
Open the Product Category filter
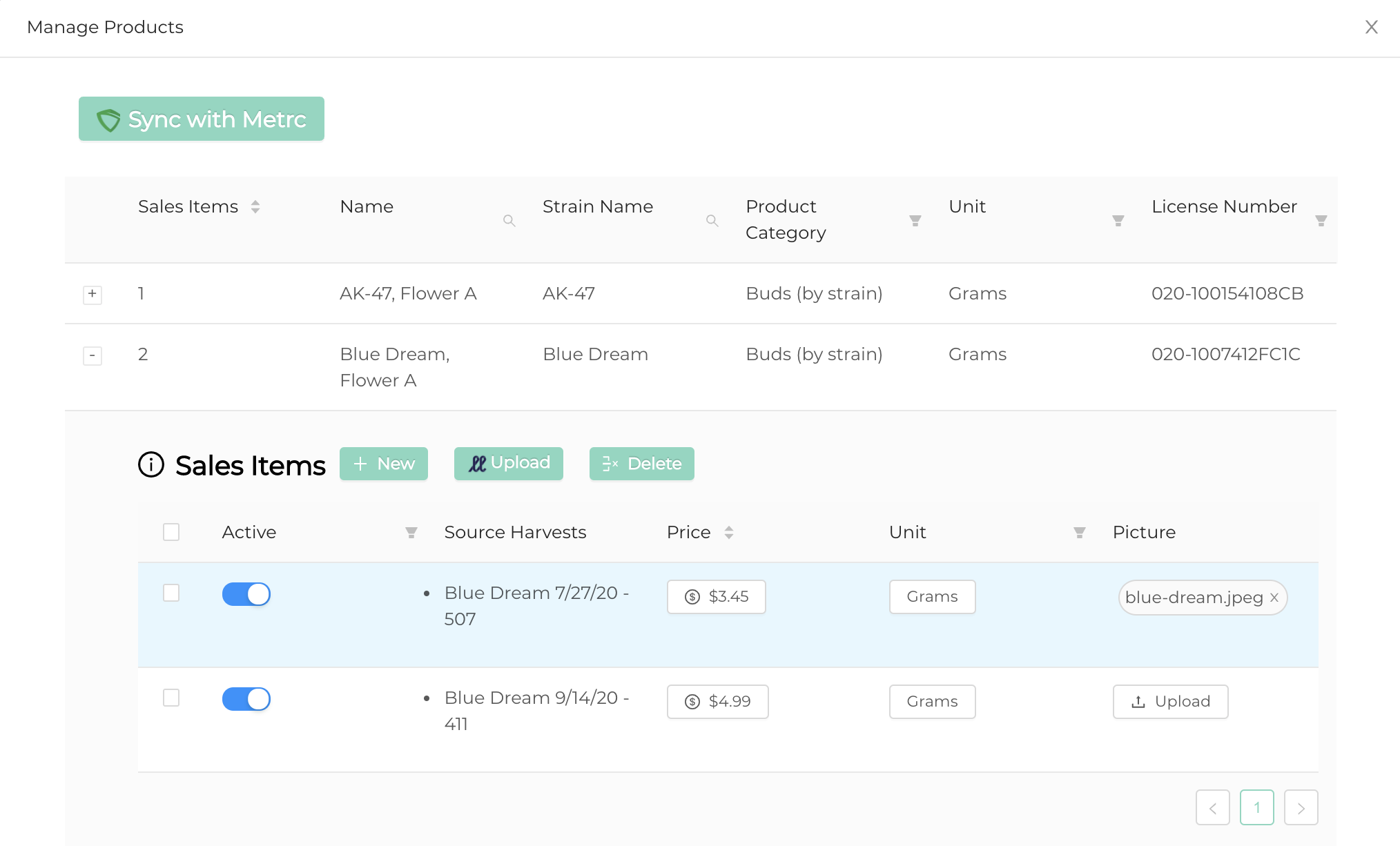tap(915, 220)
